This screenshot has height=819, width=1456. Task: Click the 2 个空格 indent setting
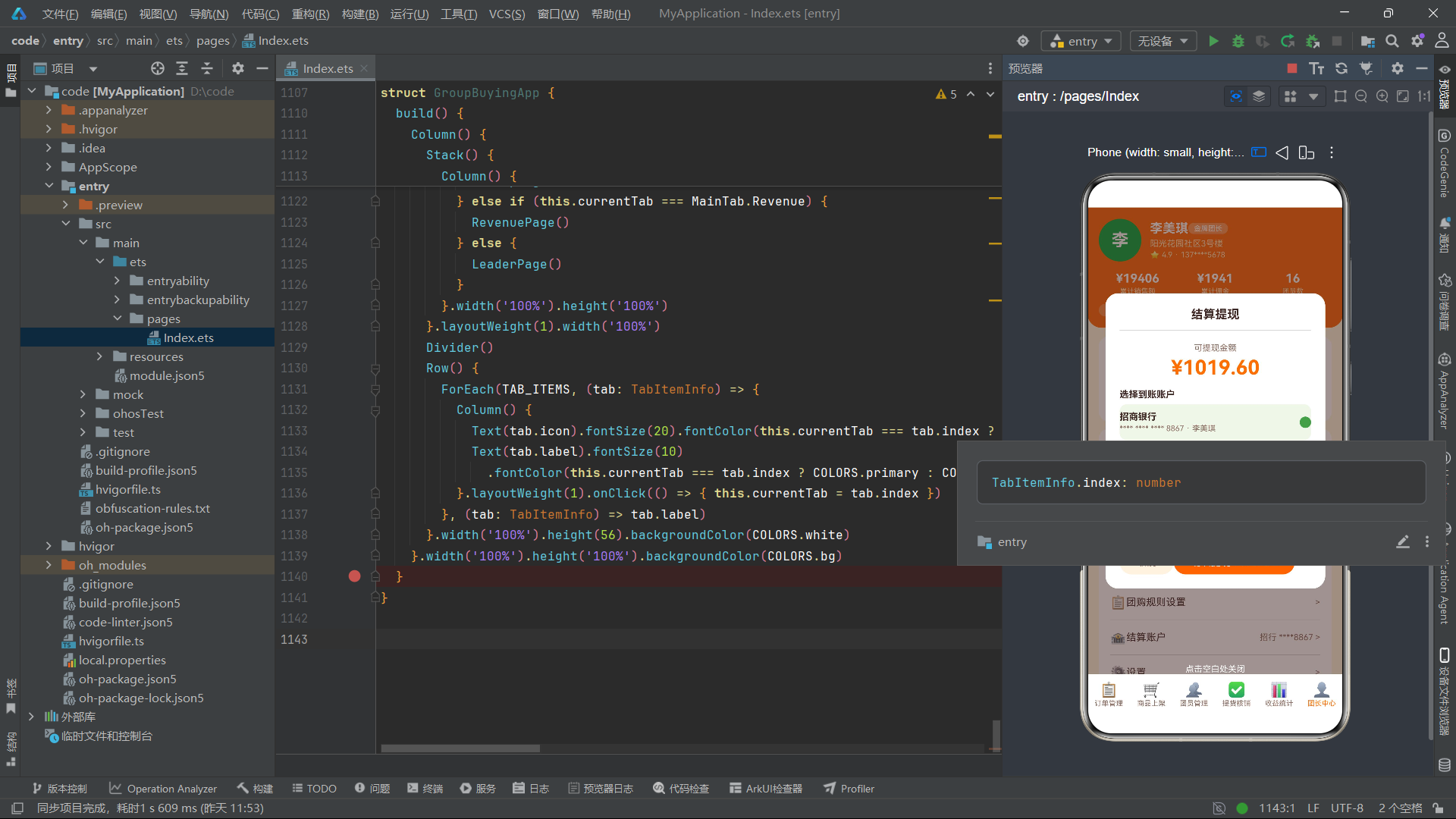(x=1400, y=808)
